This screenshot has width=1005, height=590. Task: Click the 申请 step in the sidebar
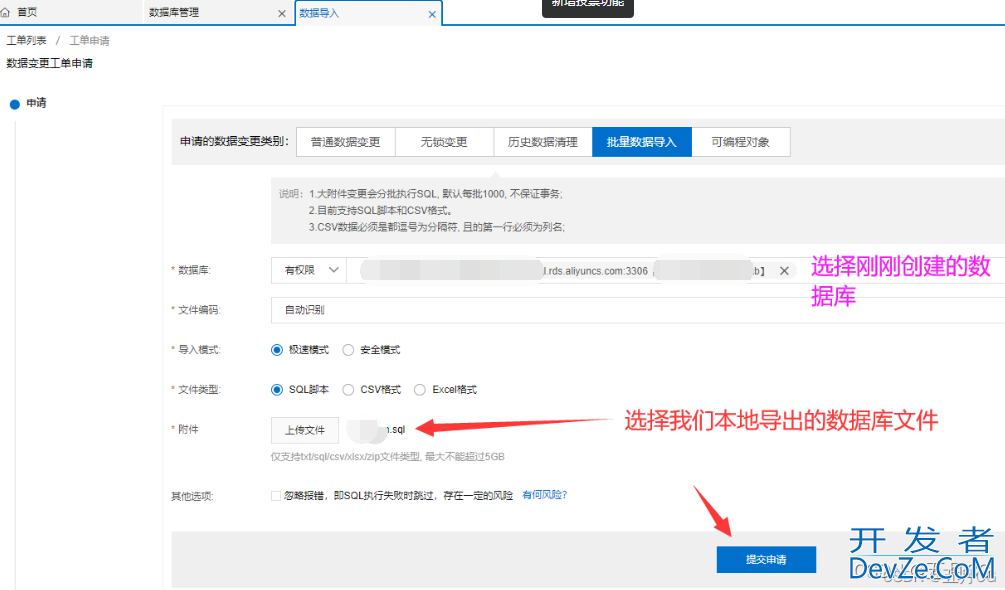(x=36, y=102)
